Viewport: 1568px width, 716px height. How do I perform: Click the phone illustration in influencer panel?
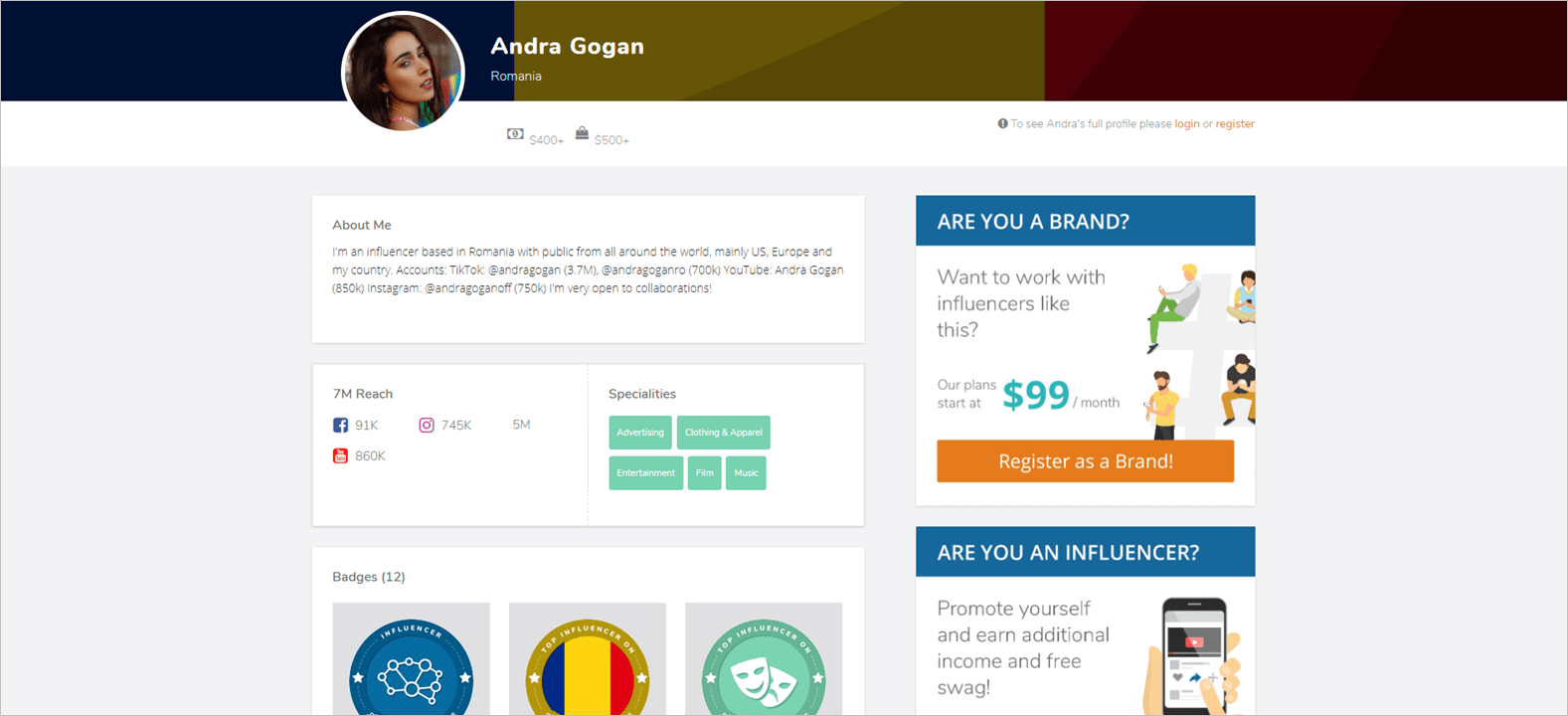coord(1194,655)
